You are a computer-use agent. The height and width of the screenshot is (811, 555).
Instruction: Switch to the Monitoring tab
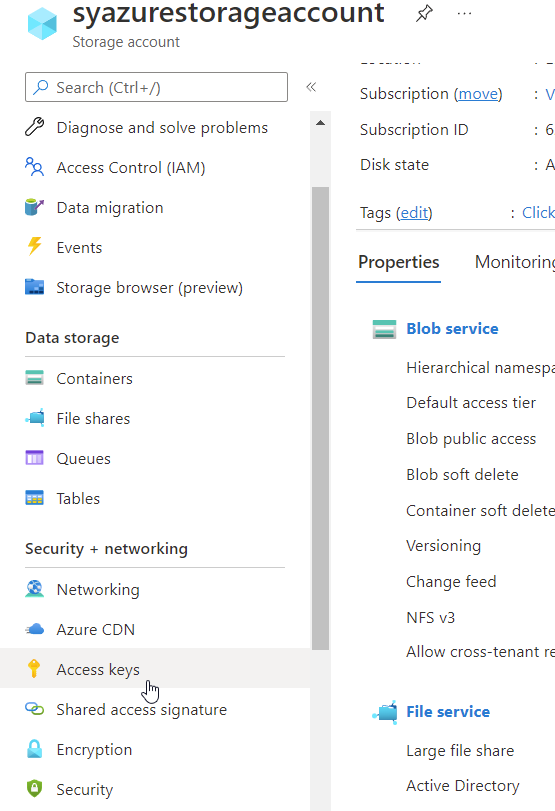coord(515,262)
